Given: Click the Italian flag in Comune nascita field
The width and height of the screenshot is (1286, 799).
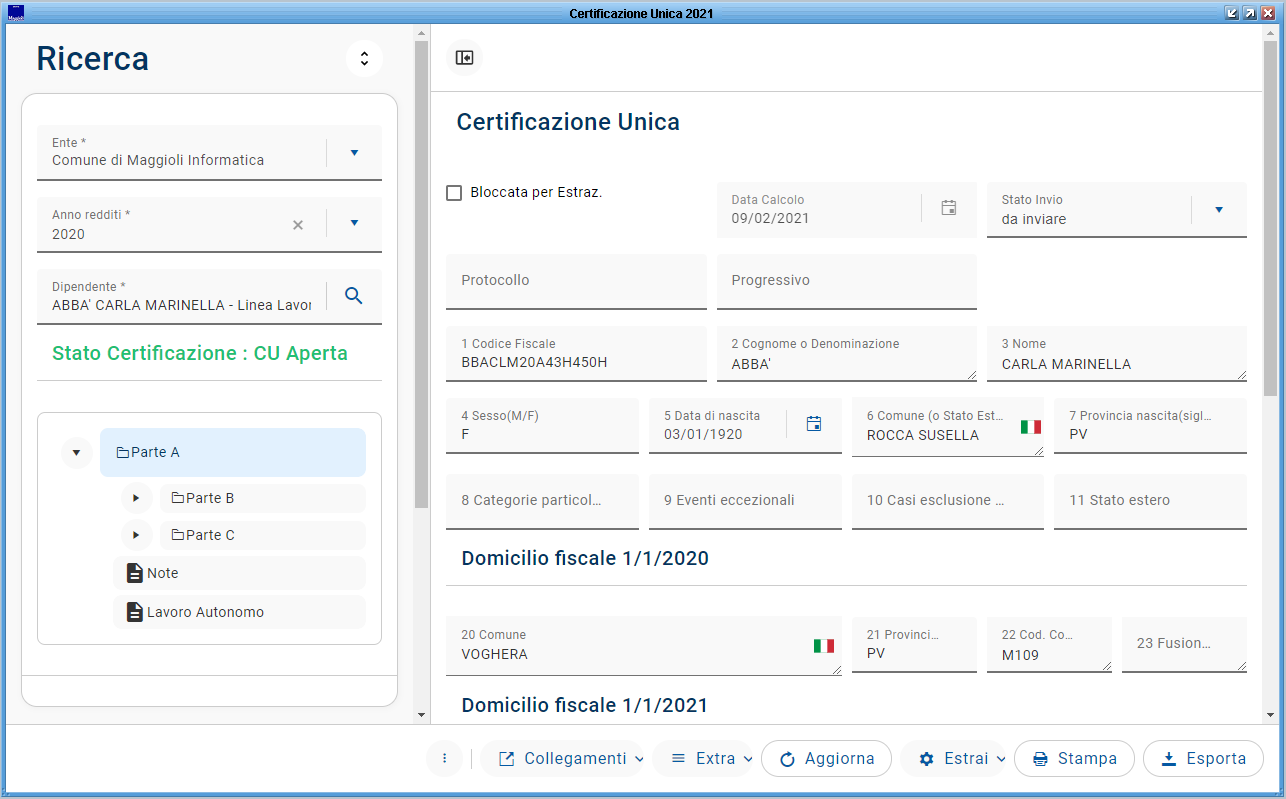Looking at the screenshot, I should 1030,427.
